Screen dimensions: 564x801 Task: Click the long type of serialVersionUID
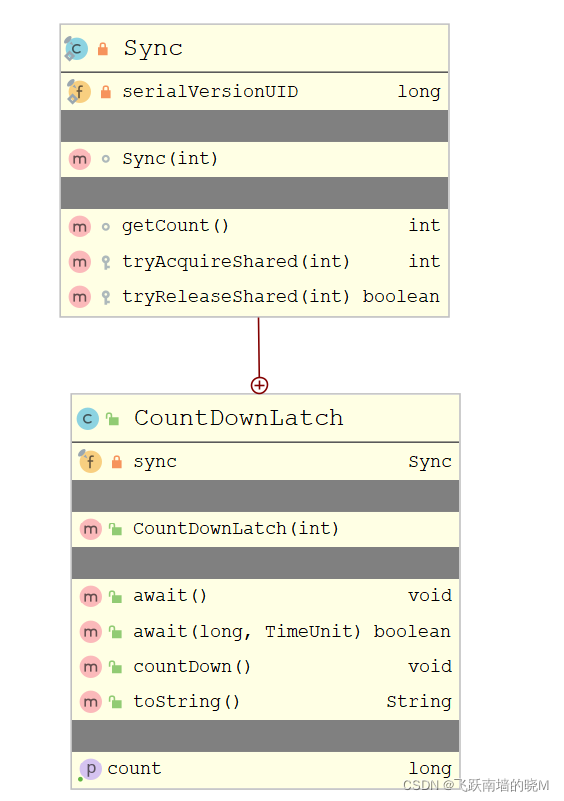pos(419,92)
